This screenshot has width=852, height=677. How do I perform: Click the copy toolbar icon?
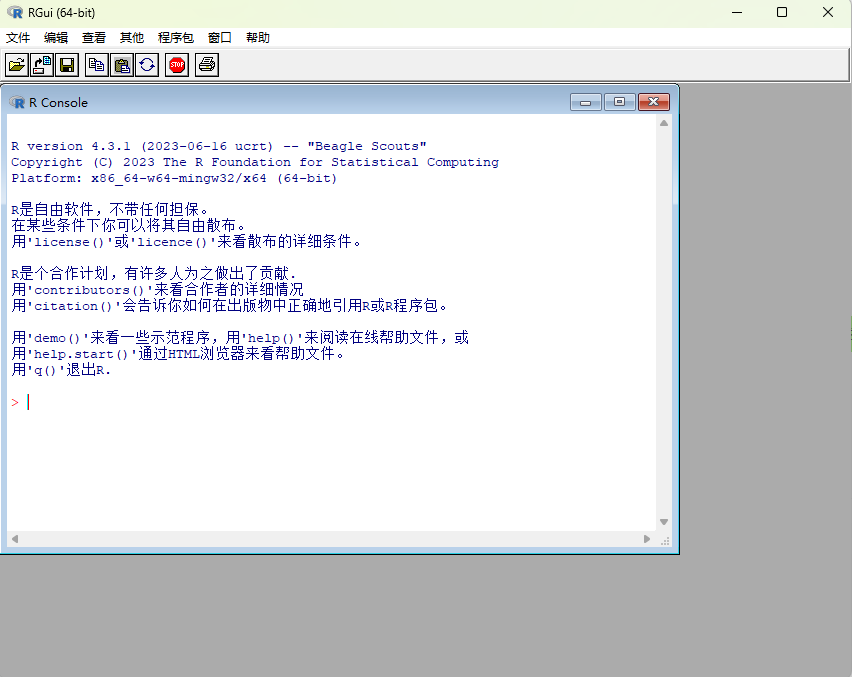[97, 65]
